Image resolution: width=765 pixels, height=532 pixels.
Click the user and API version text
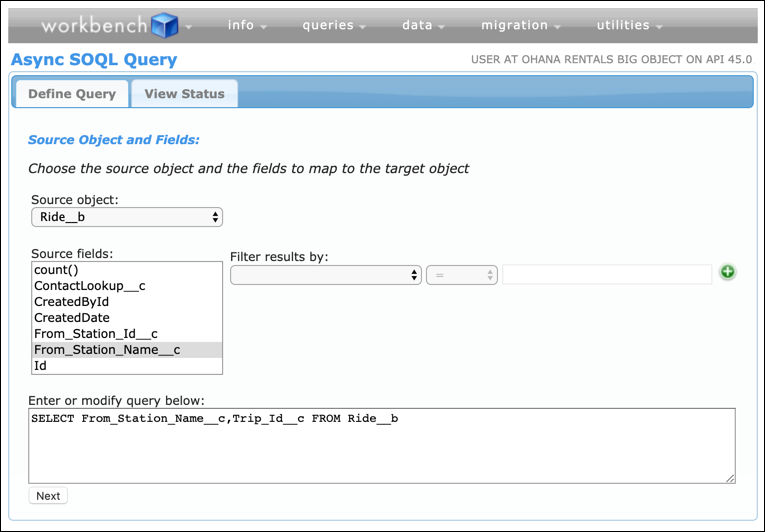tap(611, 60)
